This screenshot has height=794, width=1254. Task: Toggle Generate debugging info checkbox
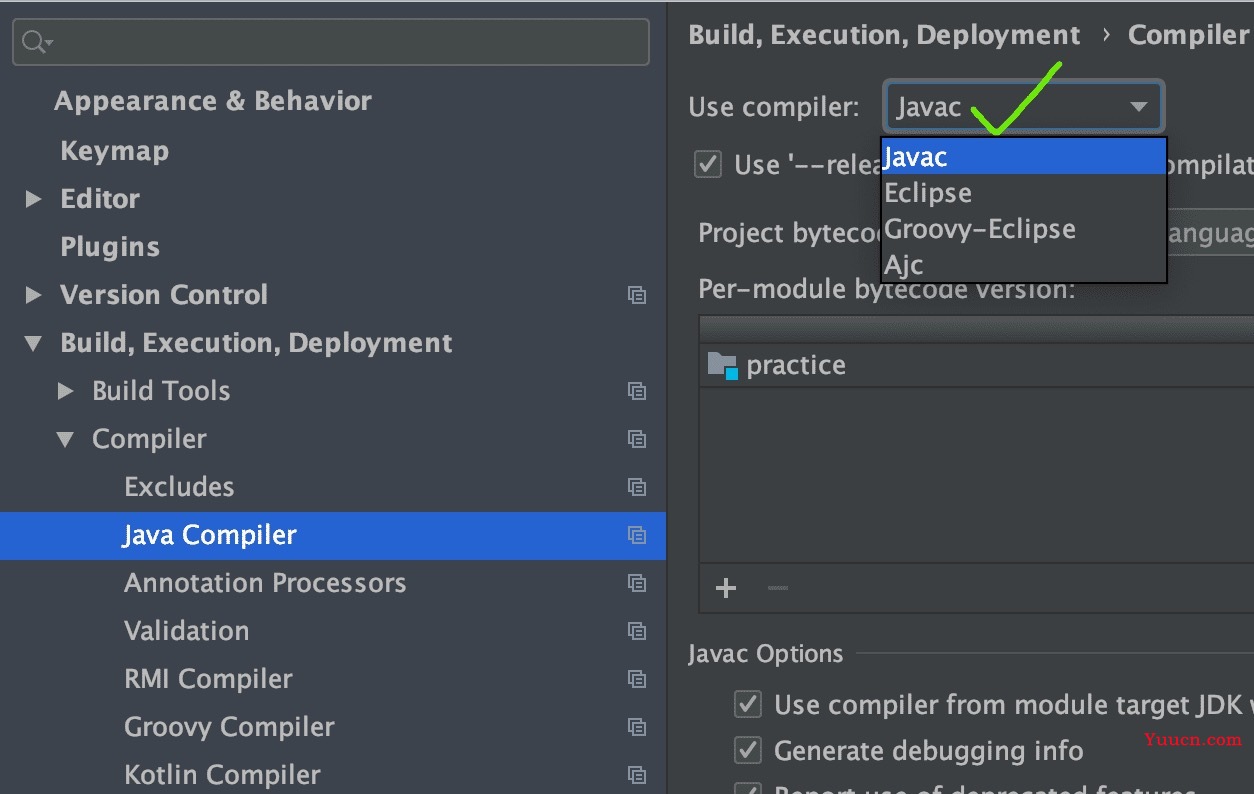[747, 750]
